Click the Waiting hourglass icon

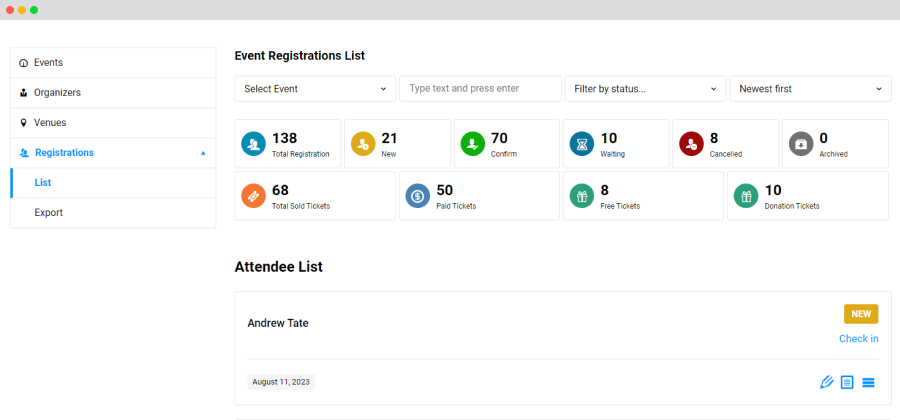tap(582, 143)
